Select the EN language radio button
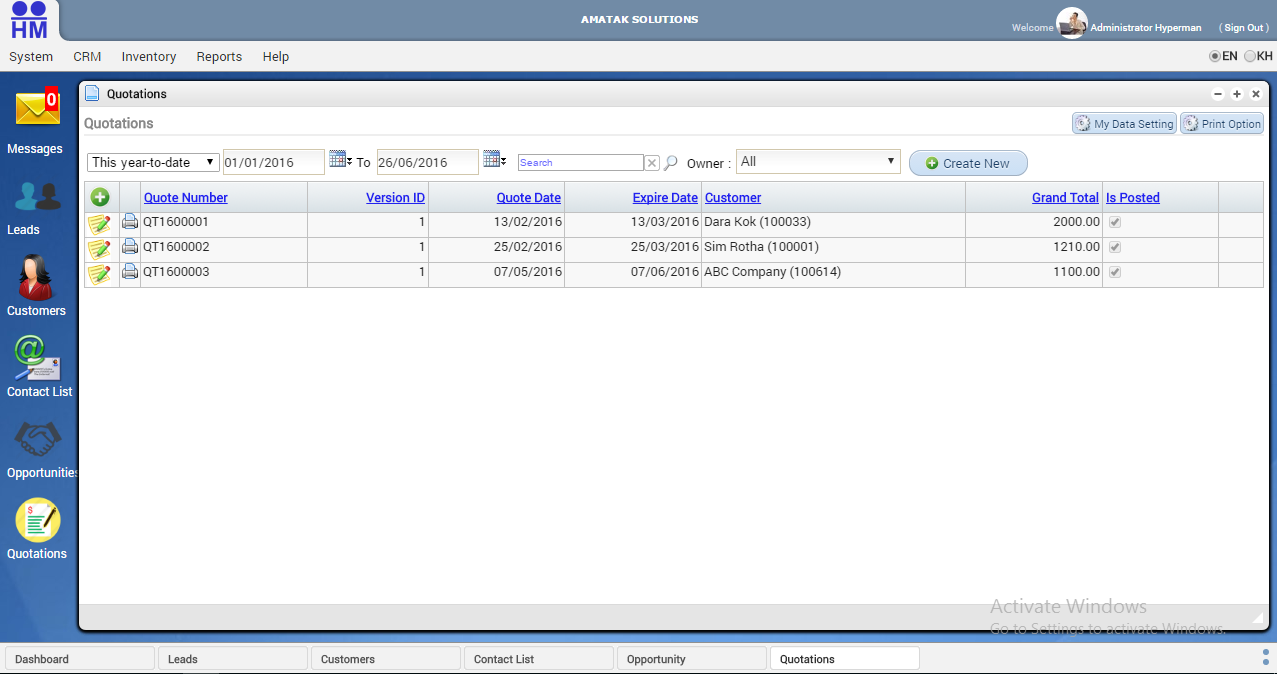This screenshot has height=674, width=1277. click(1215, 57)
